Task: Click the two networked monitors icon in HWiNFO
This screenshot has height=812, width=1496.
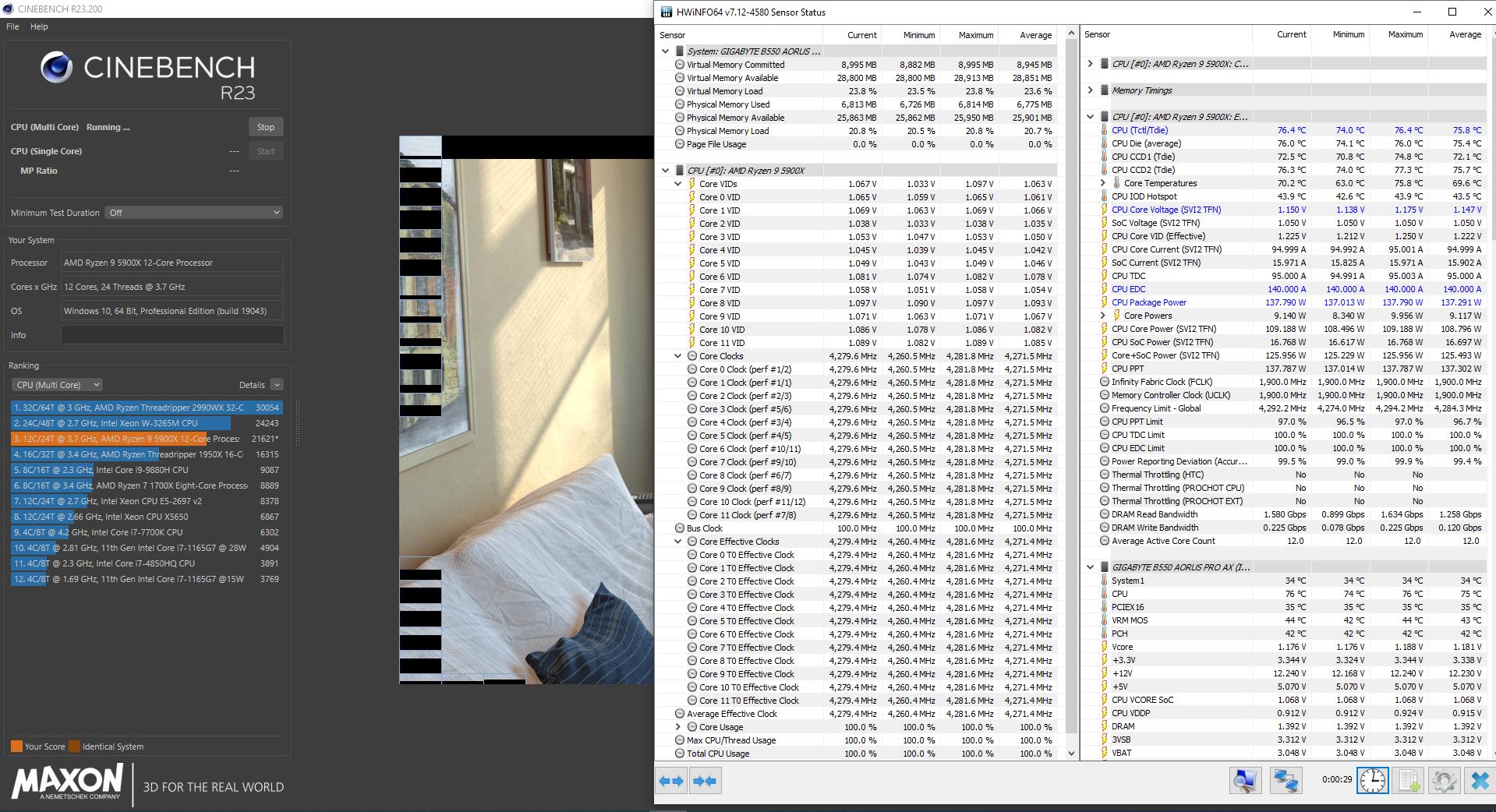Action: tap(1286, 781)
